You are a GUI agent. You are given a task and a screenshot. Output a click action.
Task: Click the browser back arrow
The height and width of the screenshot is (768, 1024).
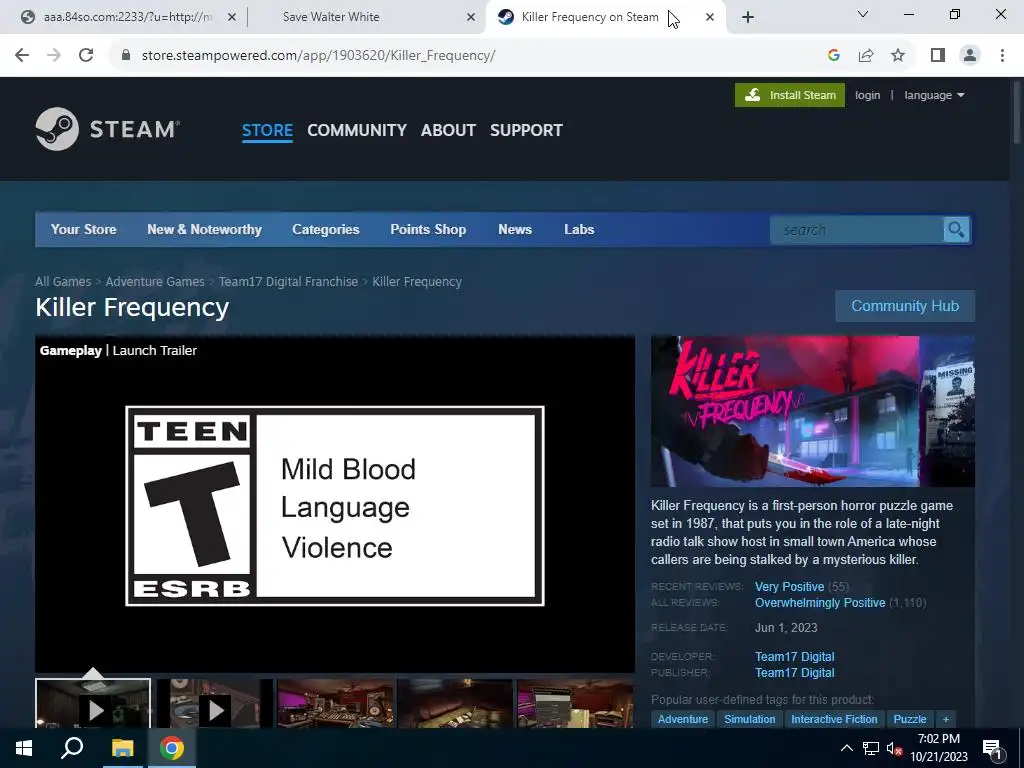click(x=22, y=56)
